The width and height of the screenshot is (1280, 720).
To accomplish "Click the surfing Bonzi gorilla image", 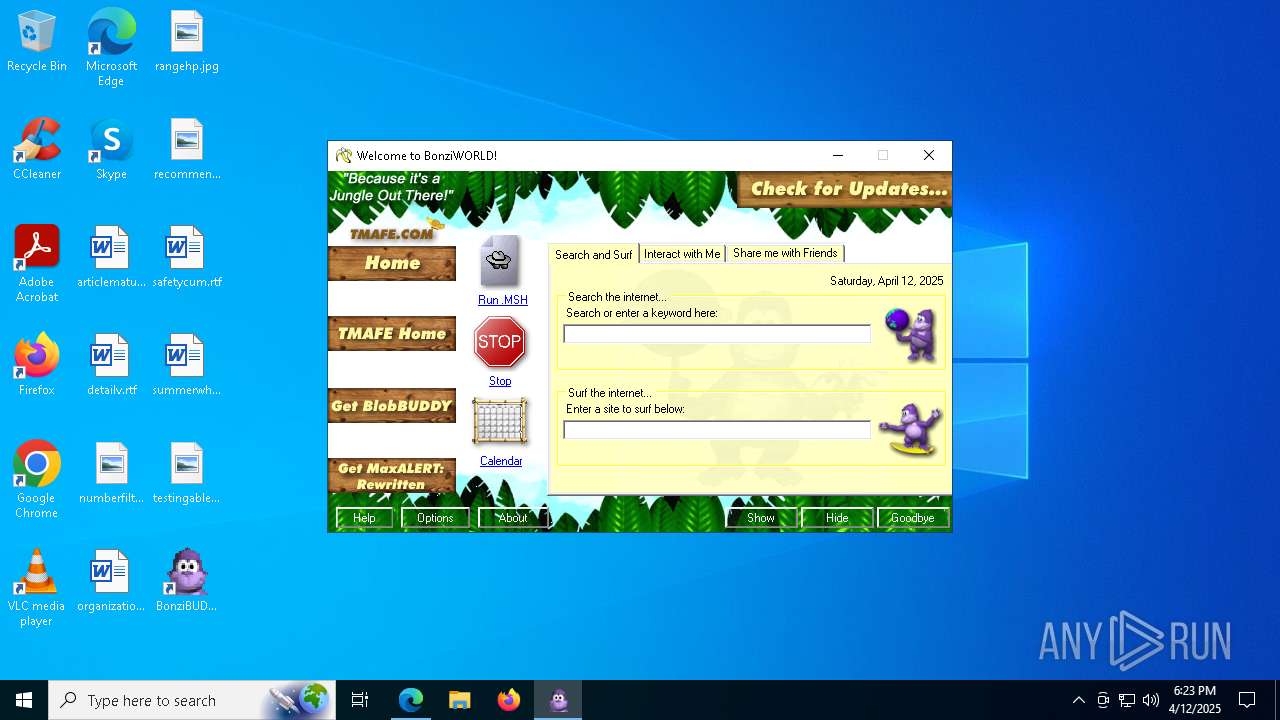I will click(x=911, y=429).
